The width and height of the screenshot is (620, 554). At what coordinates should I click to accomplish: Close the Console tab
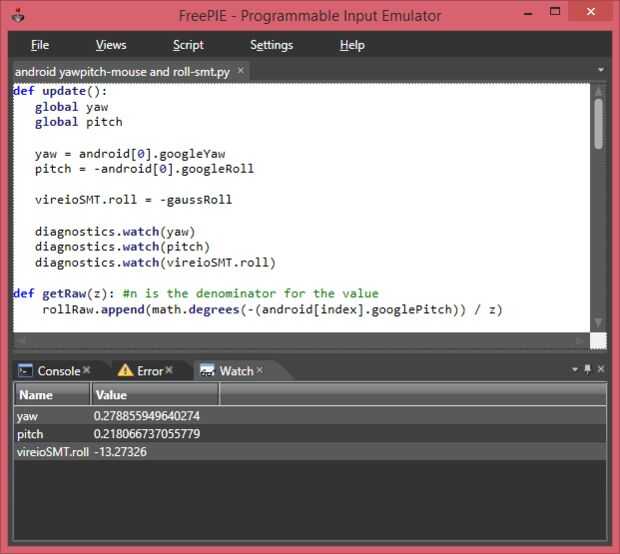pos(87,370)
